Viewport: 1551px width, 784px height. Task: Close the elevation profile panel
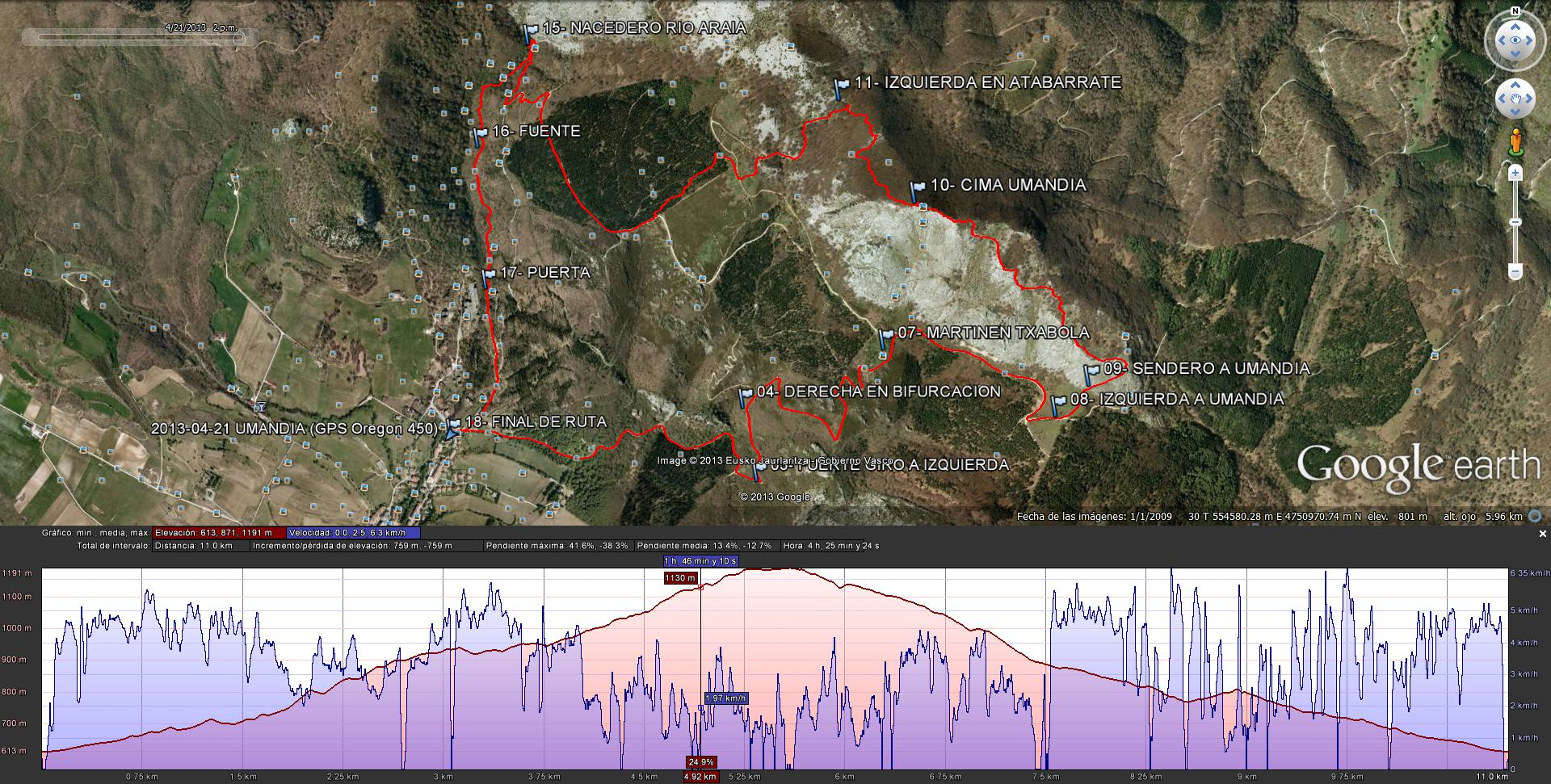click(x=1542, y=534)
